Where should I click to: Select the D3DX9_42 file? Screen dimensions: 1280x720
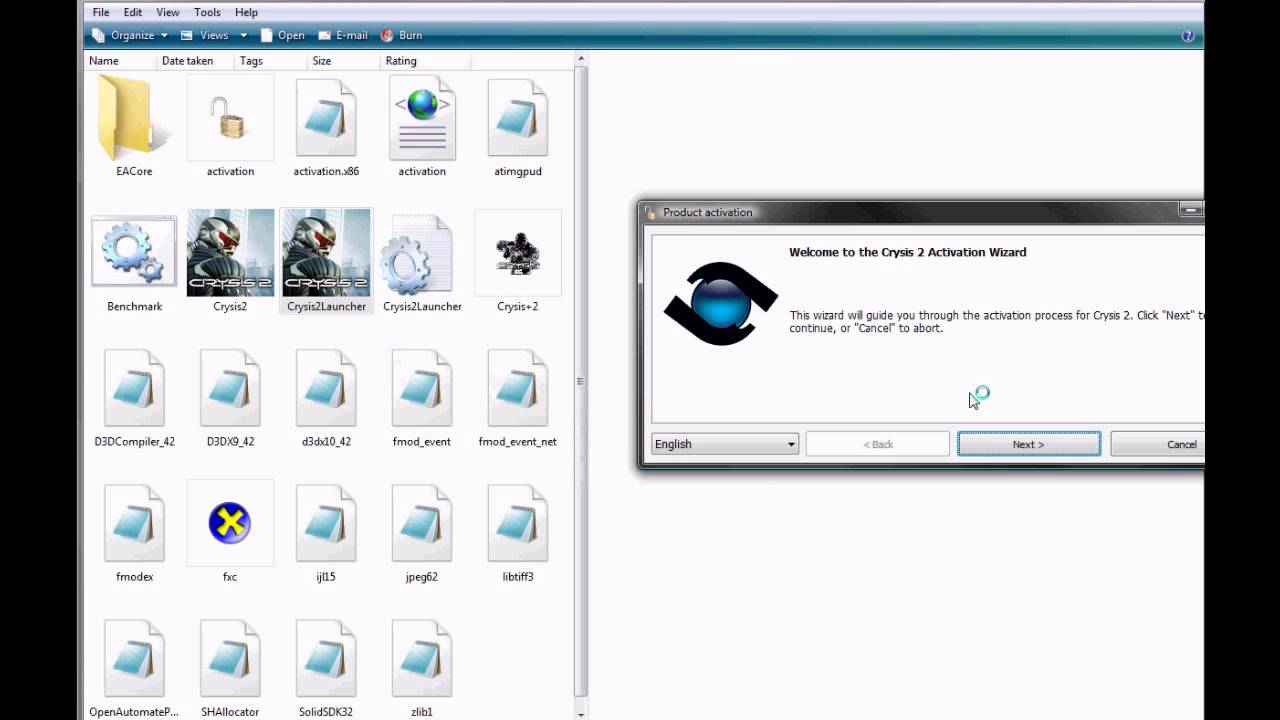click(x=230, y=396)
